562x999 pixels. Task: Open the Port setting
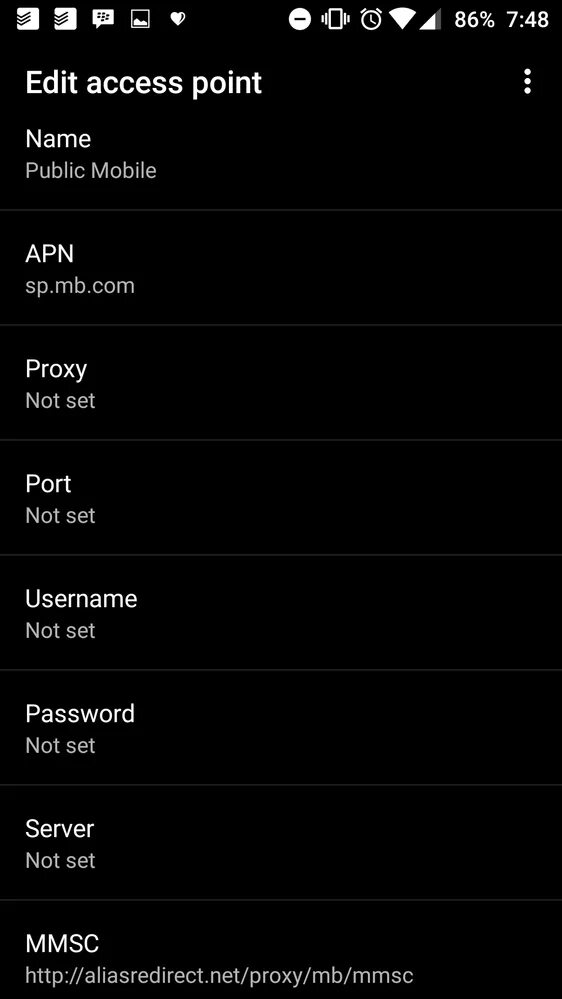(x=281, y=498)
